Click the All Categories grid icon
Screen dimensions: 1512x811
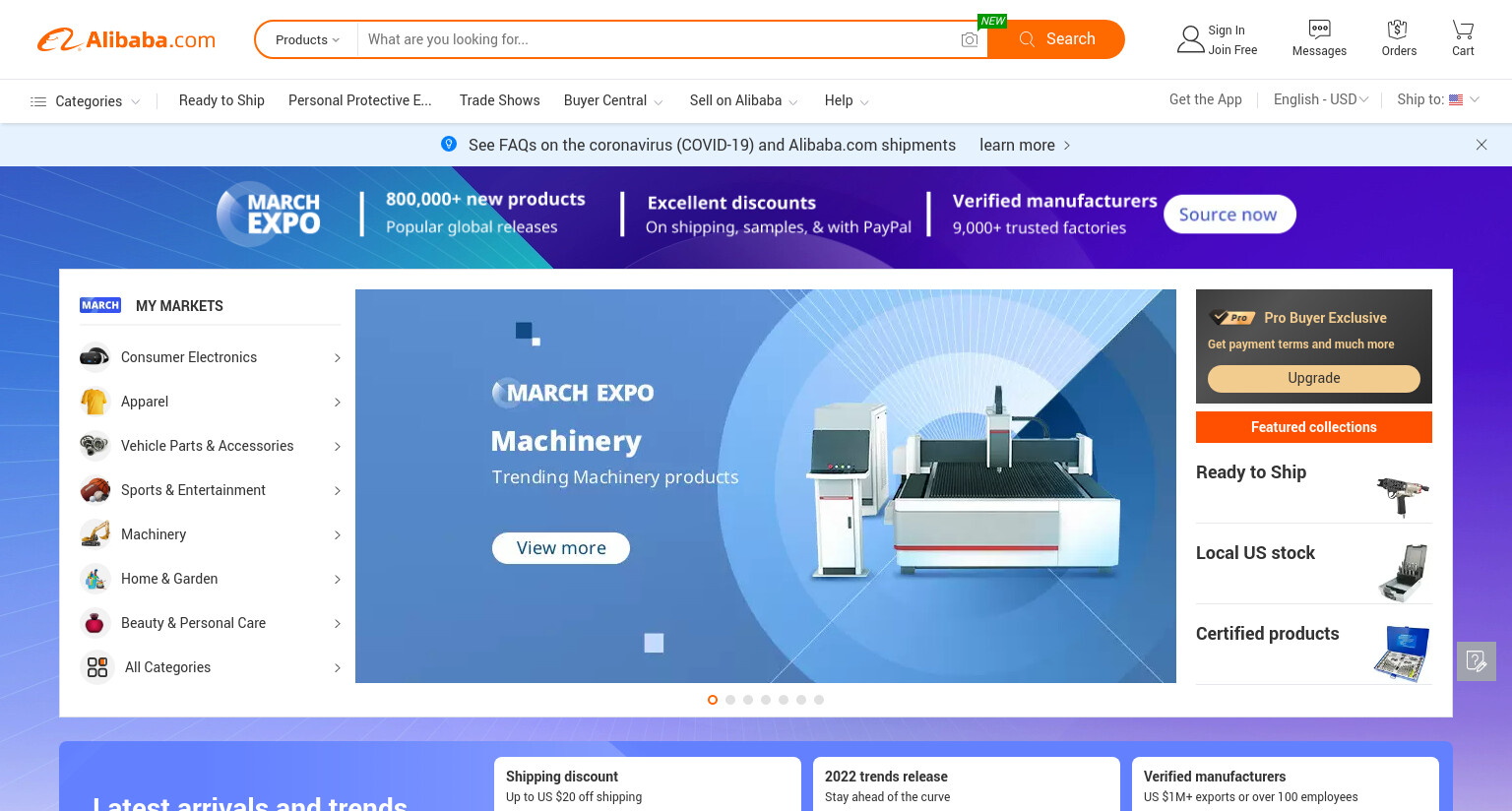tap(97, 667)
